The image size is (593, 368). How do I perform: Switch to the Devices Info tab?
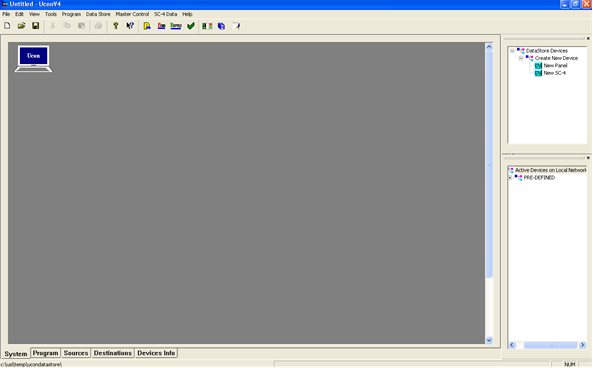156,353
